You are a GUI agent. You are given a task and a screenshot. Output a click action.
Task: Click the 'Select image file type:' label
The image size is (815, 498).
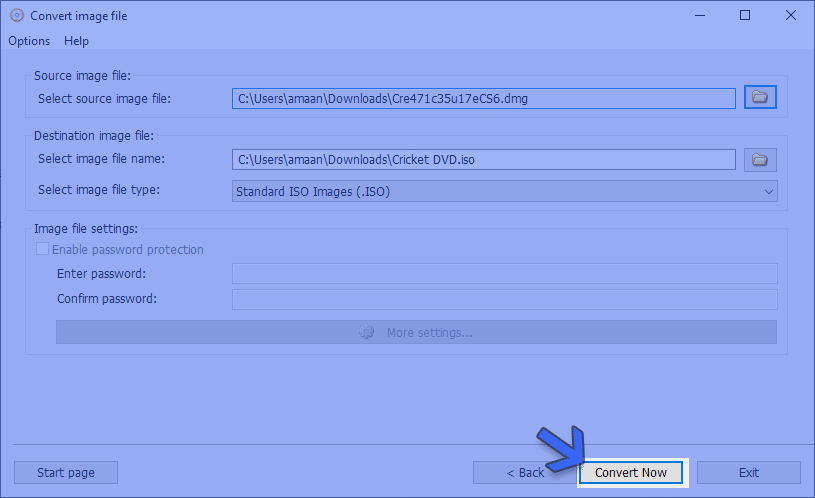[x=99, y=190]
